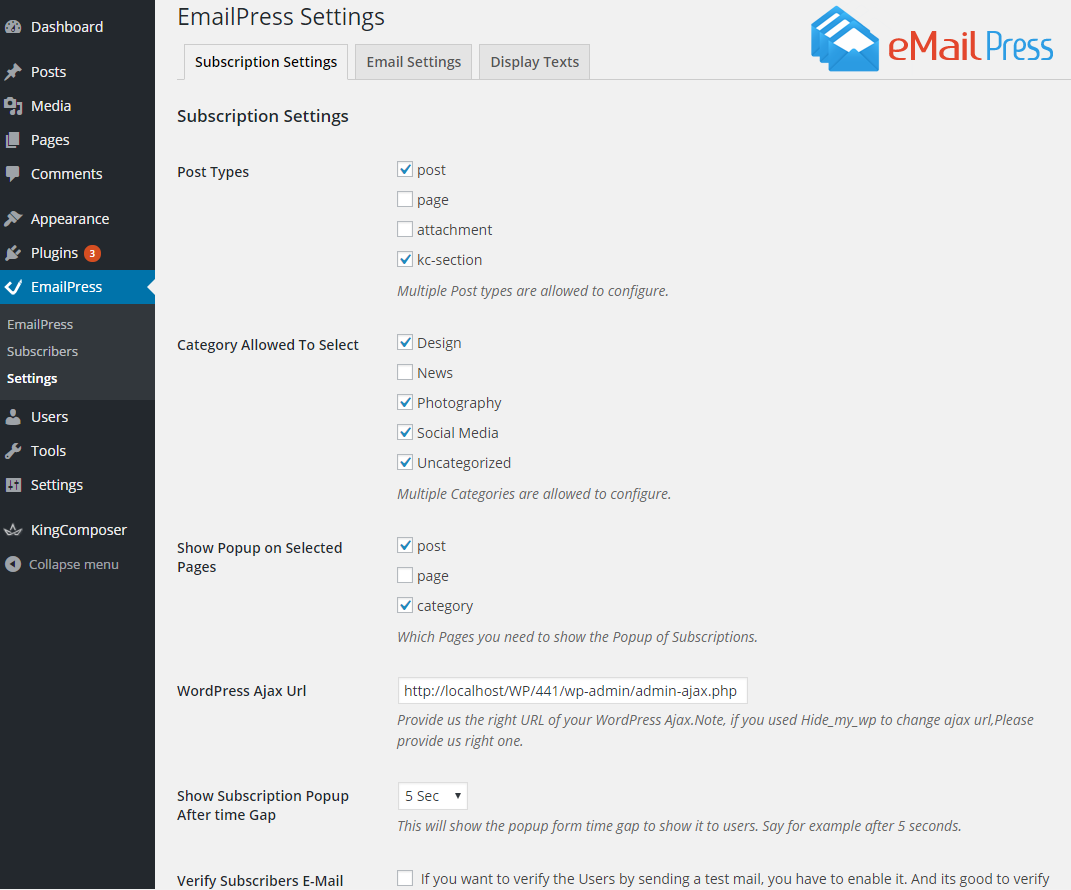Click the Users person icon
Screen dimensions: 1071x890
pos(13,417)
